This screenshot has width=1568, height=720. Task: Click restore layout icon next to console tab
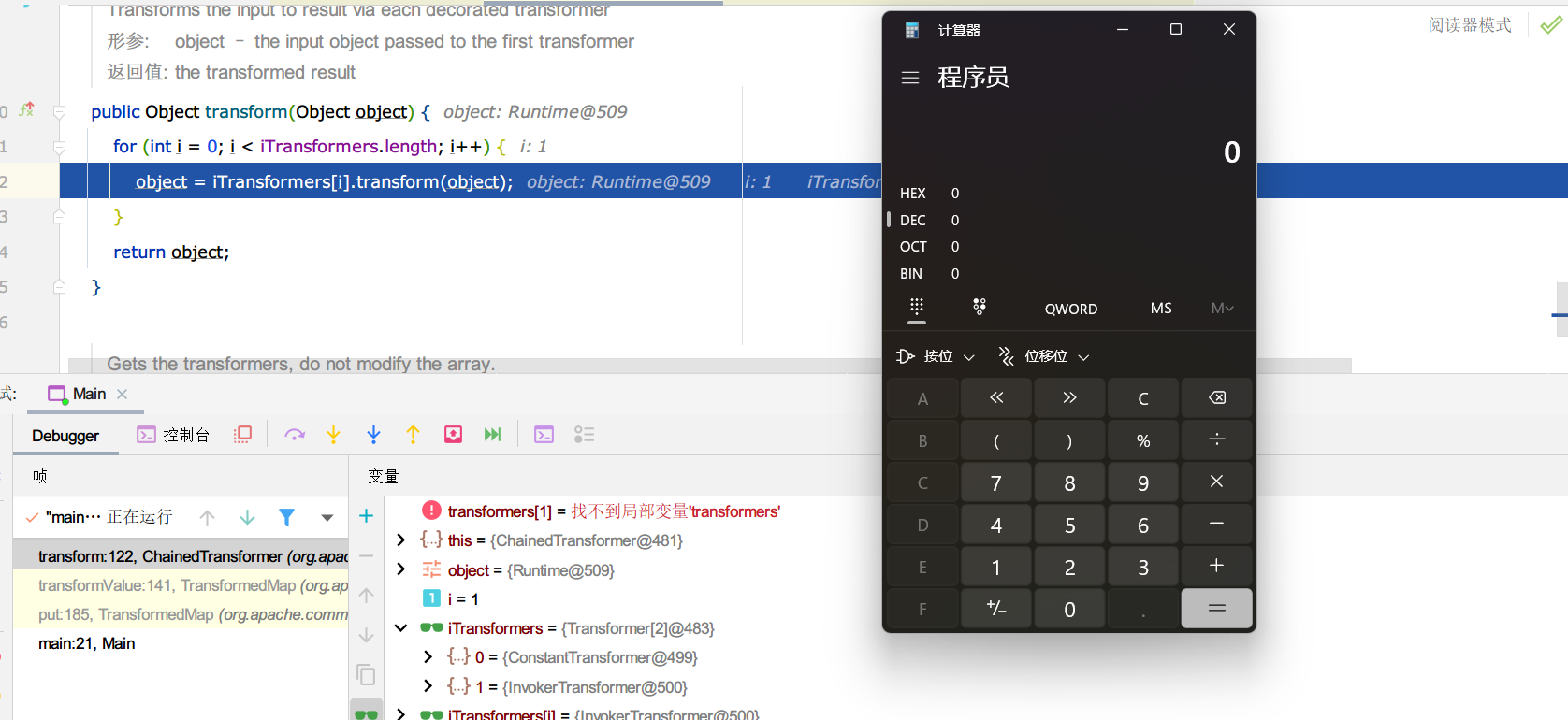click(243, 435)
